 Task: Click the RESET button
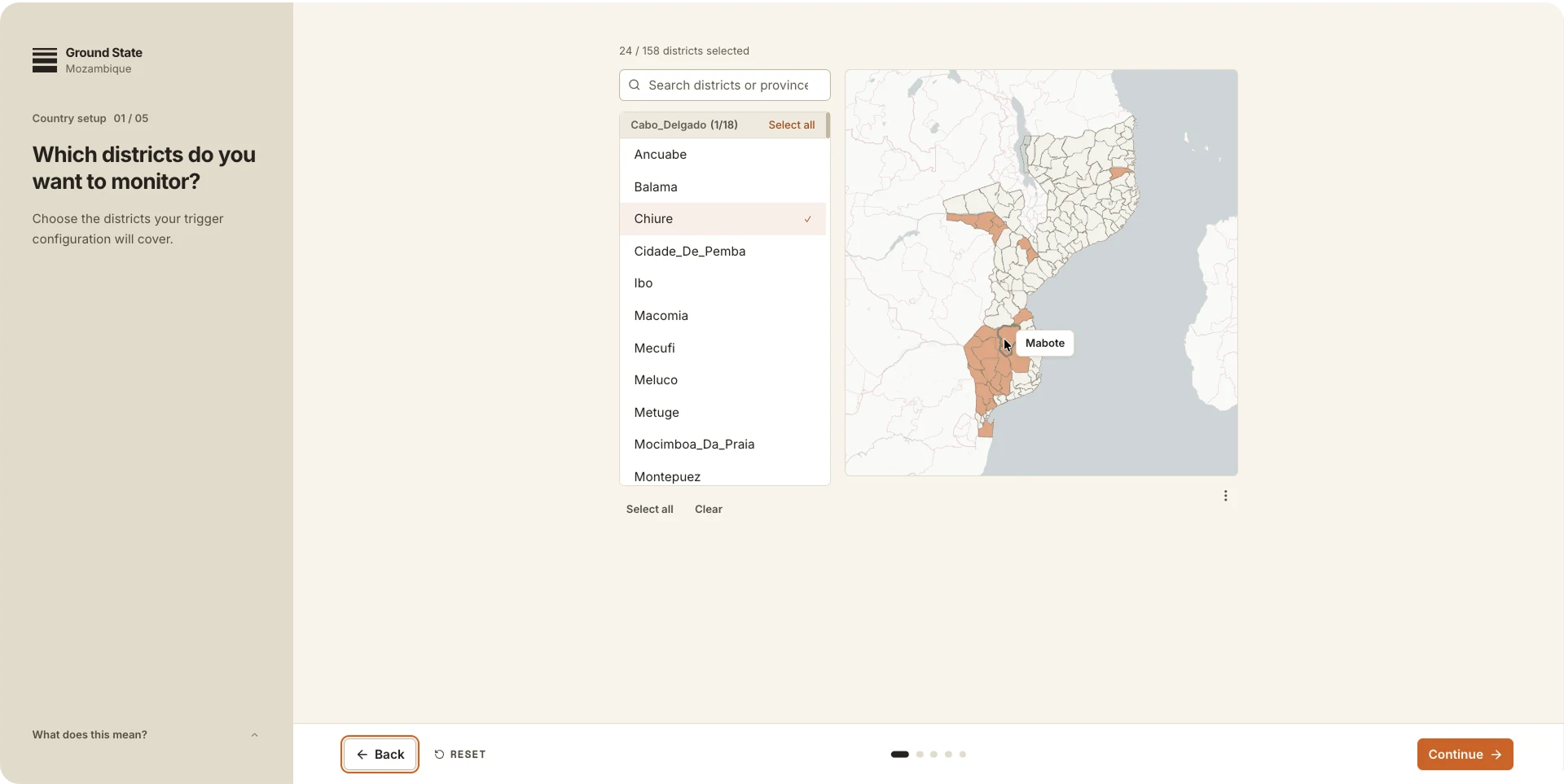460,755
